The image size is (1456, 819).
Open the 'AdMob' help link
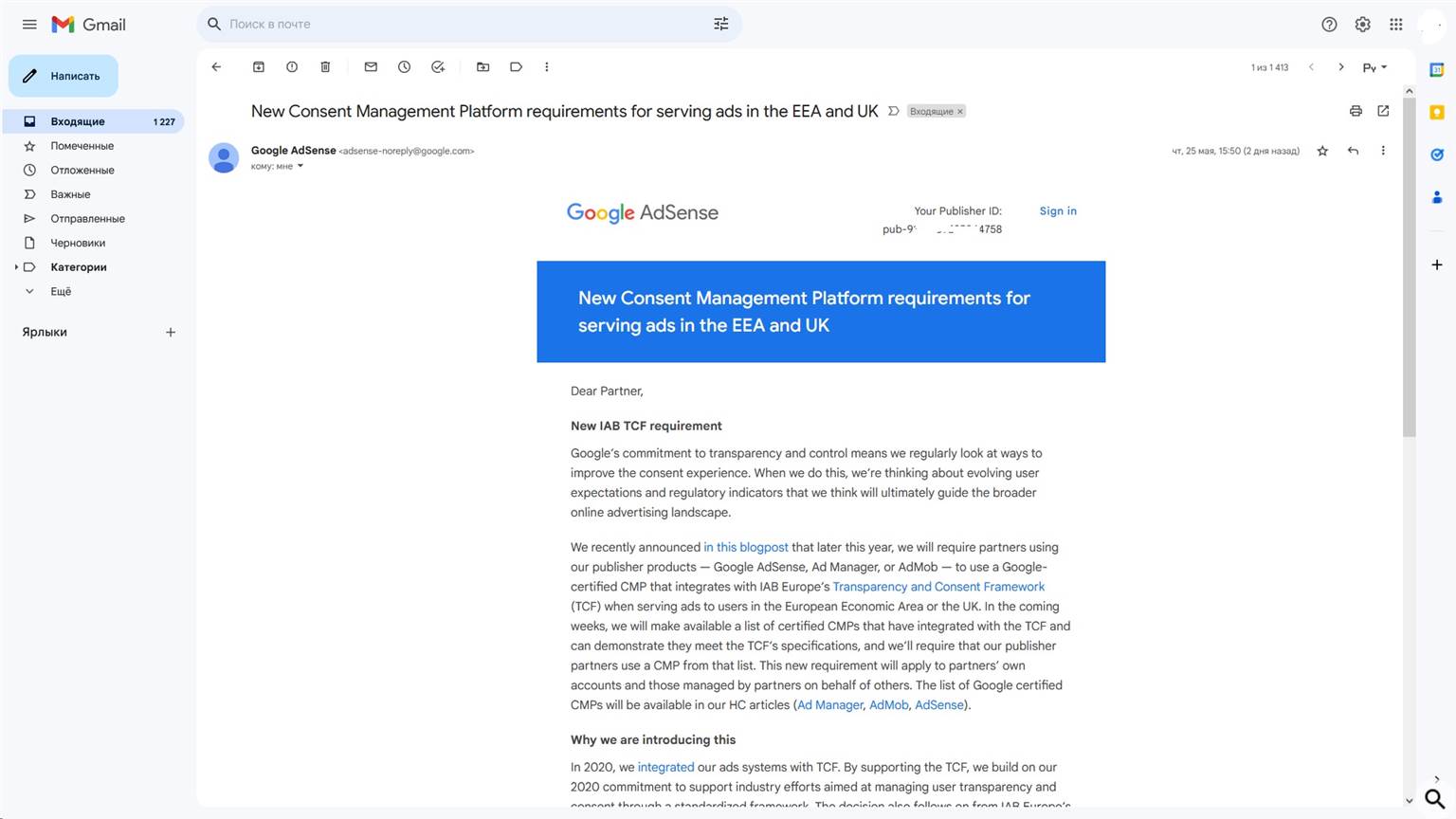pyautogui.click(x=889, y=705)
